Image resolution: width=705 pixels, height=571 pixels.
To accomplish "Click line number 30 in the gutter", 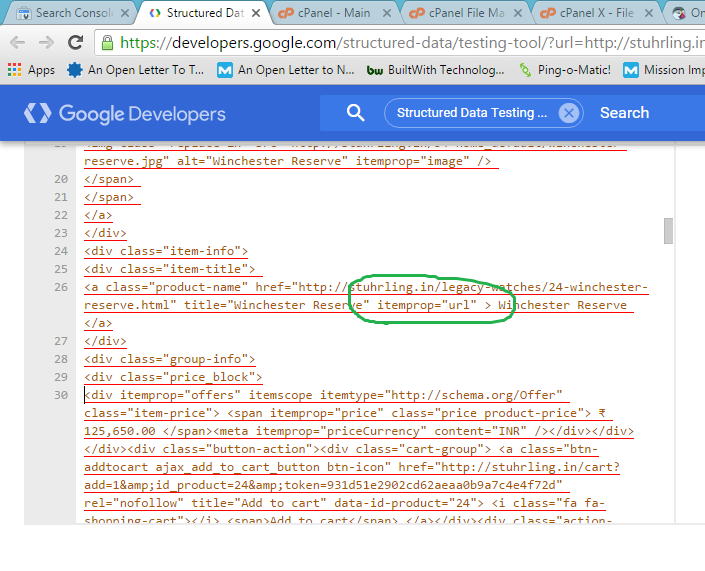I will pos(61,395).
